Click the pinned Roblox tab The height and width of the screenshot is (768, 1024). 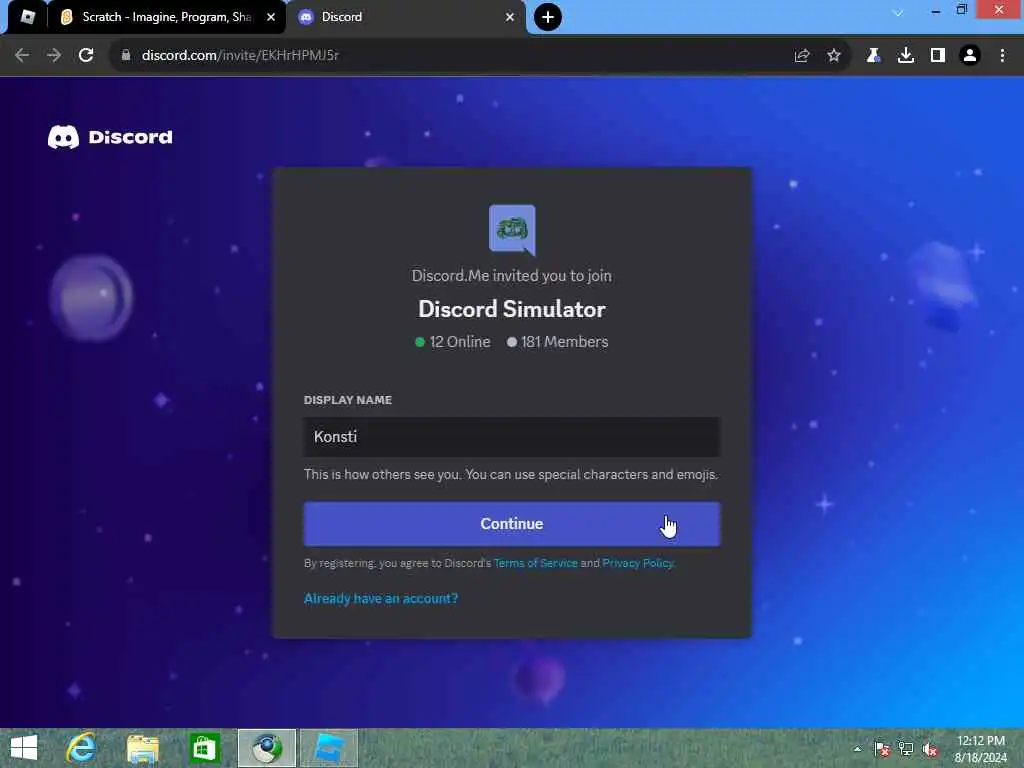tap(27, 17)
